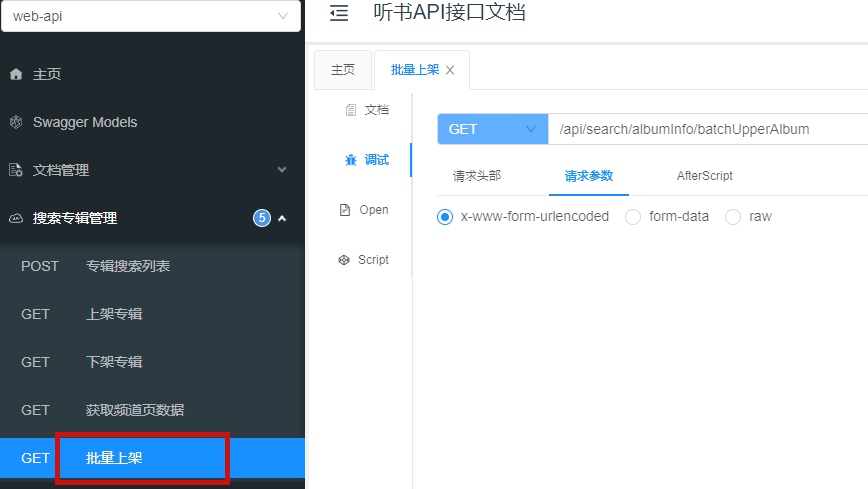Click the 文档 page icon
Image resolution: width=868 pixels, height=489 pixels.
(x=350, y=110)
